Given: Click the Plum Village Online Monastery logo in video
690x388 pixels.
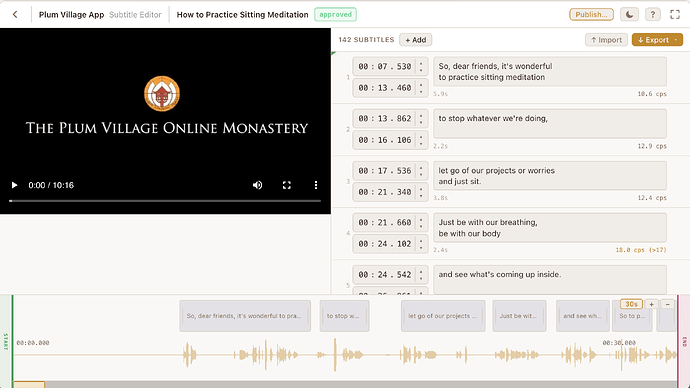Looking at the screenshot, I should pyautogui.click(x=162, y=94).
